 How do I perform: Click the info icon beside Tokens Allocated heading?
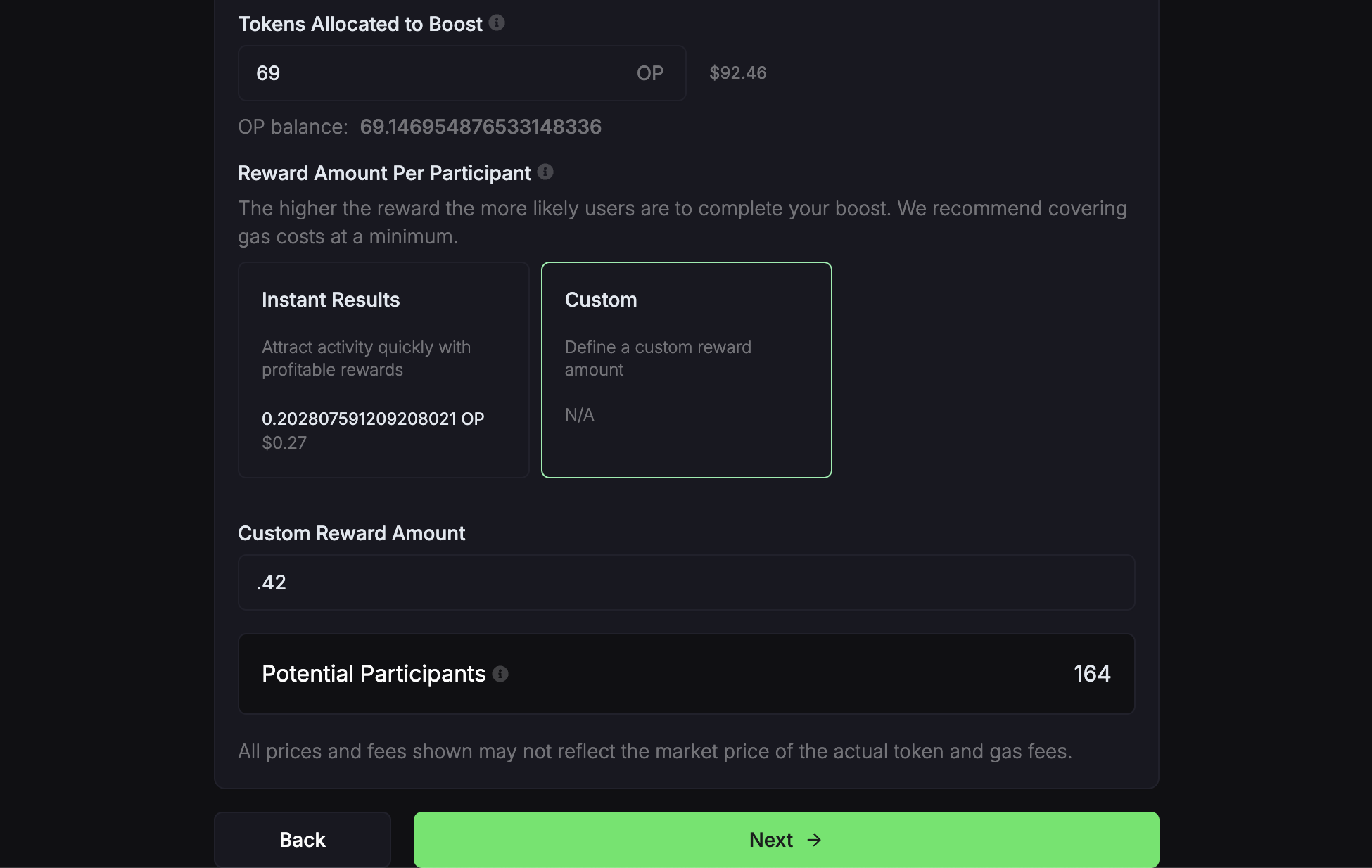pos(497,23)
